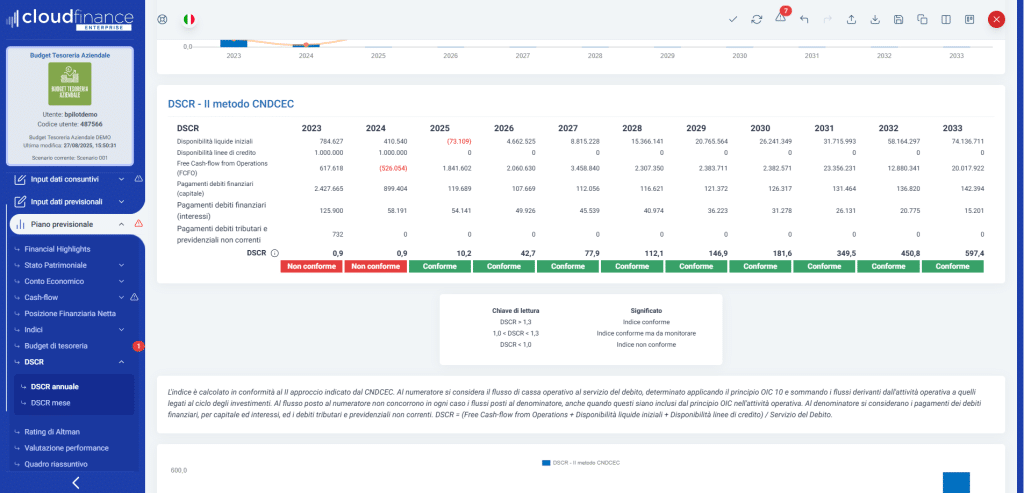Click the save floppy disk icon

(898, 19)
